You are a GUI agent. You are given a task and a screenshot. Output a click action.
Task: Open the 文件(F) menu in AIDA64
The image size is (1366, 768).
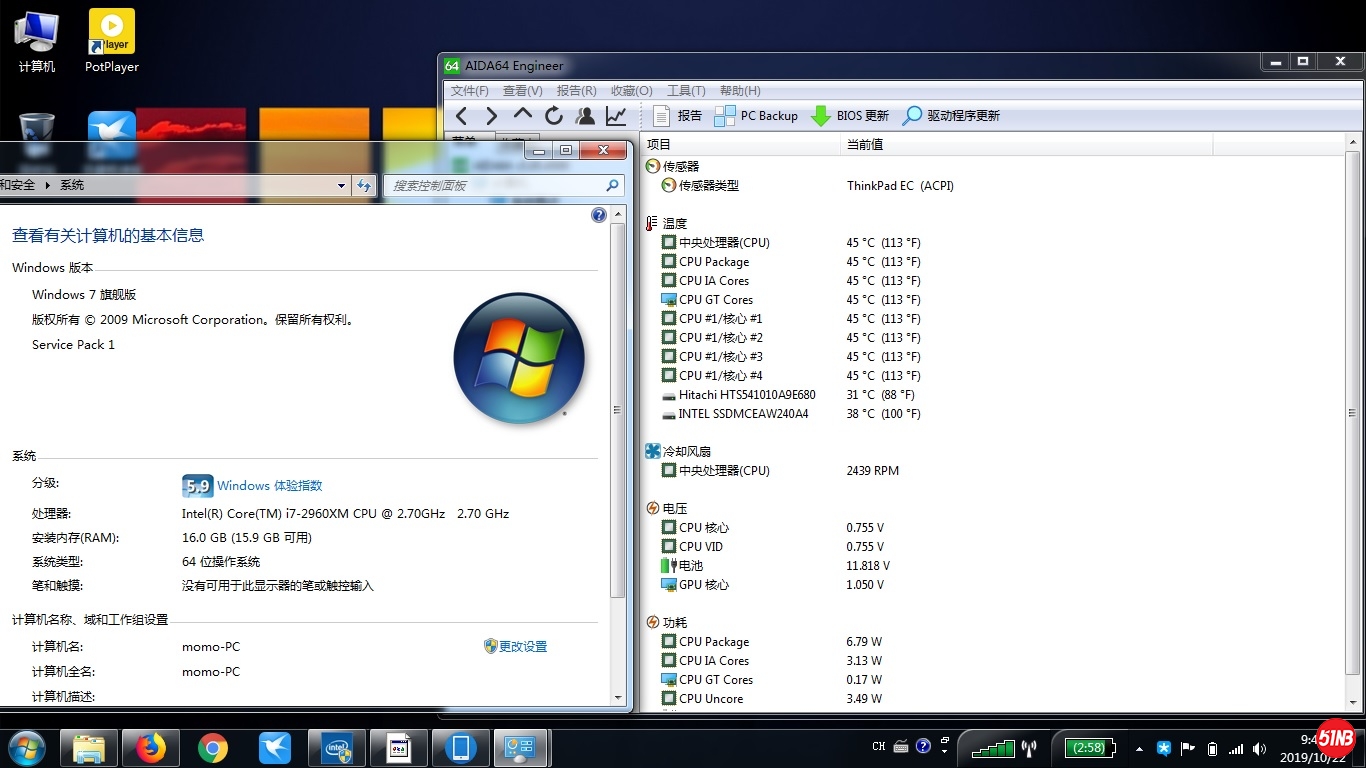(470, 91)
